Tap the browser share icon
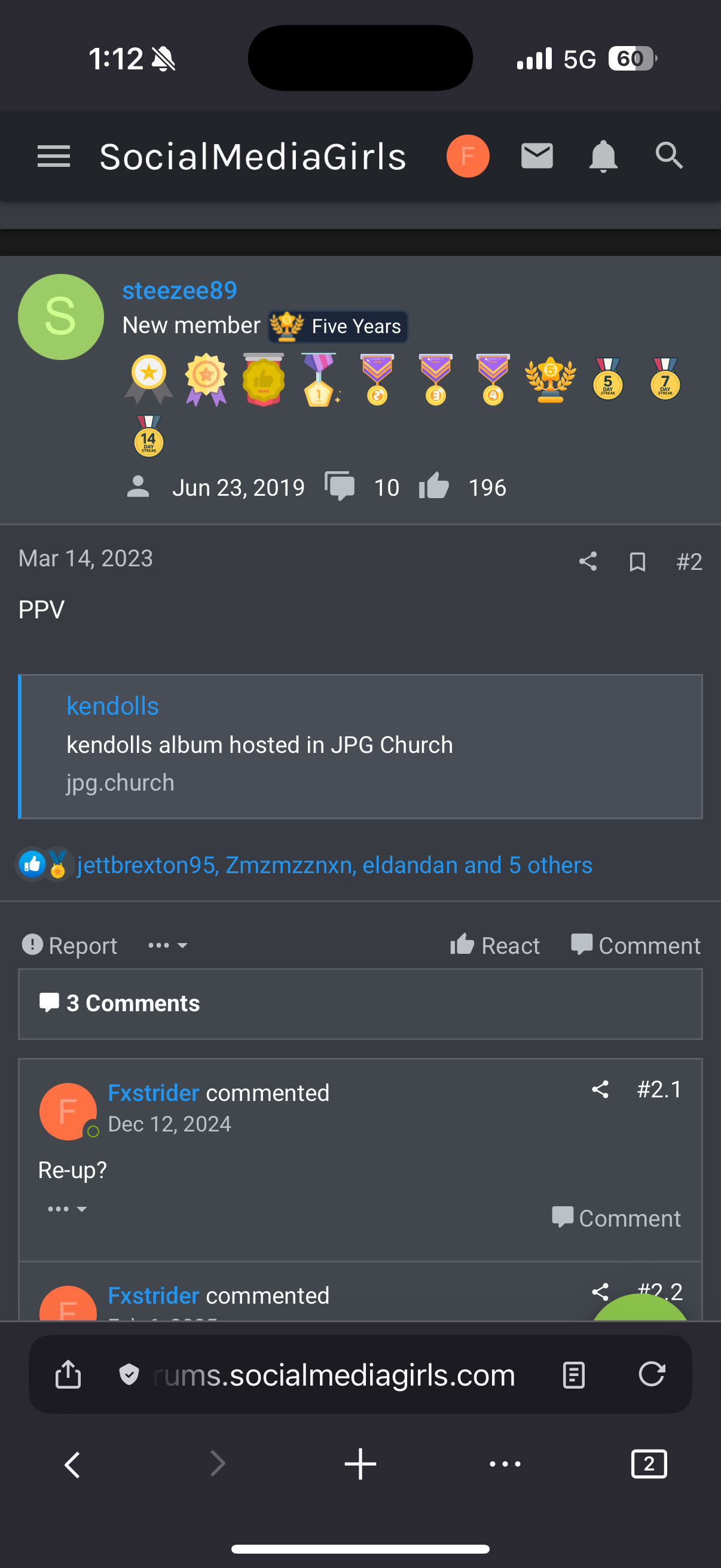This screenshot has height=1568, width=721. tap(68, 1374)
